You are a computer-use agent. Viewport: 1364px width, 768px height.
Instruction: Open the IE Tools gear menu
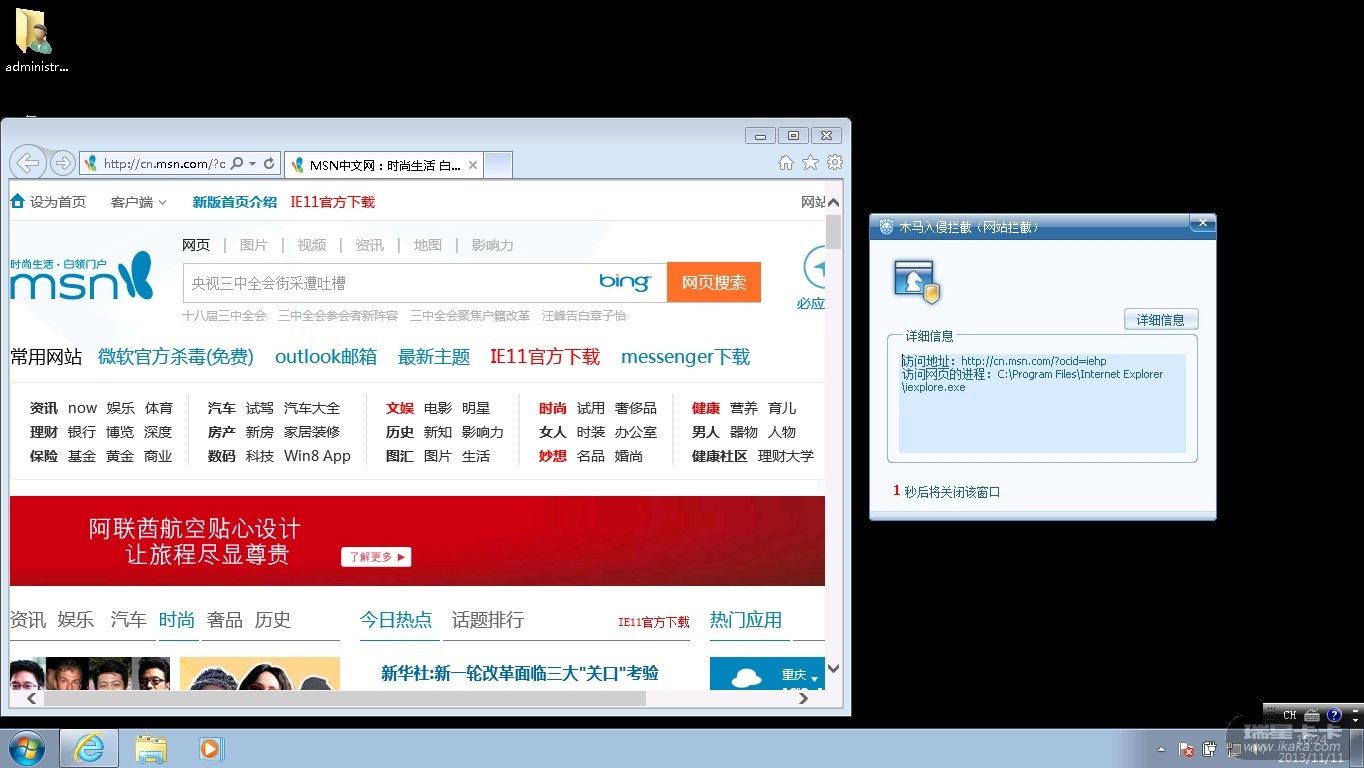pos(835,163)
